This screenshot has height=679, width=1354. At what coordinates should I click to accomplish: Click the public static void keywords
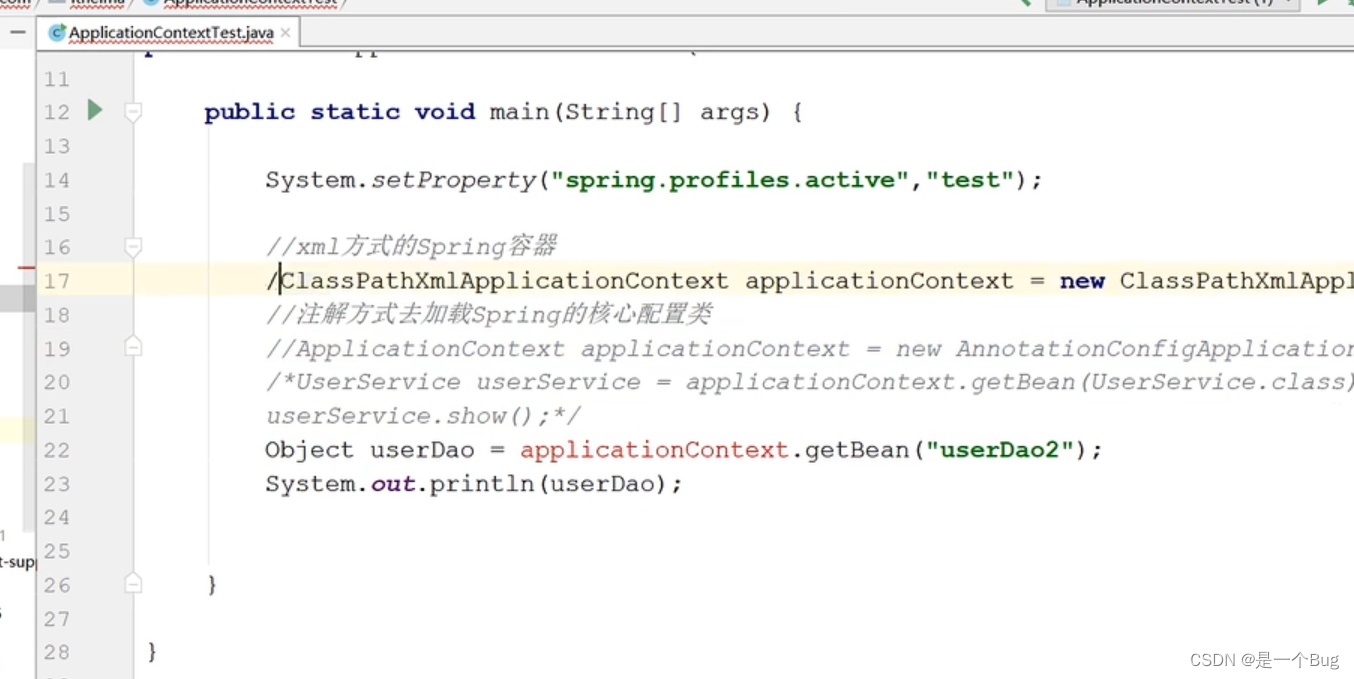pyautogui.click(x=340, y=112)
